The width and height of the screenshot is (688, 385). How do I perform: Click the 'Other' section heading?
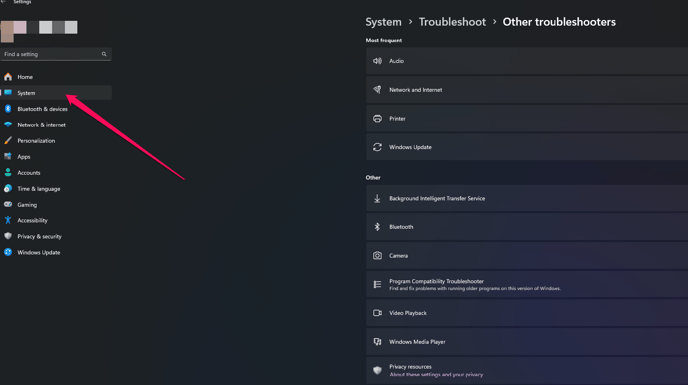coord(373,177)
